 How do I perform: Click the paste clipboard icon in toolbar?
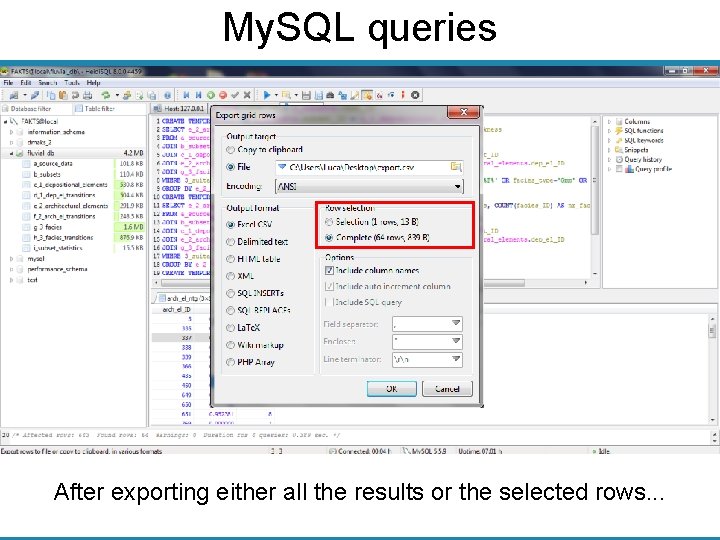pyautogui.click(x=63, y=95)
